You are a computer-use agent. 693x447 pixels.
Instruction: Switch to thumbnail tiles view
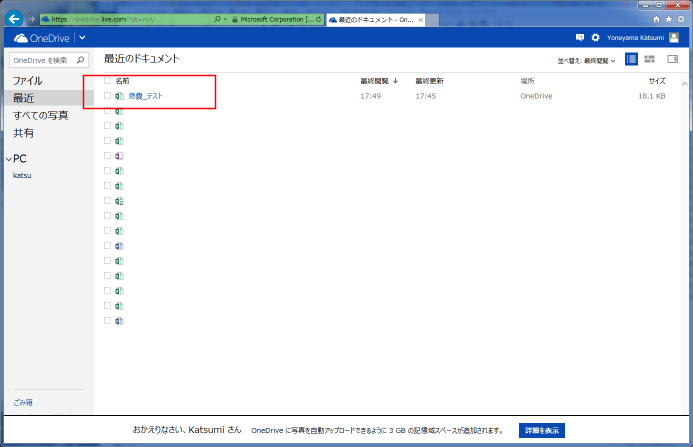click(650, 60)
